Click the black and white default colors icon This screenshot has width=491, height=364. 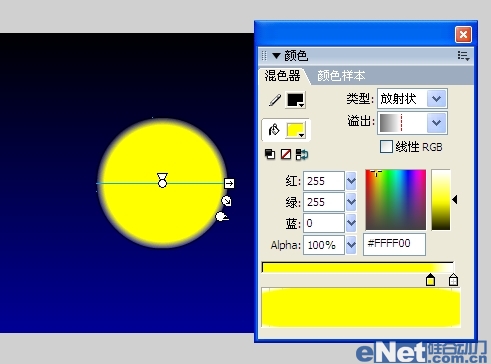[270, 154]
